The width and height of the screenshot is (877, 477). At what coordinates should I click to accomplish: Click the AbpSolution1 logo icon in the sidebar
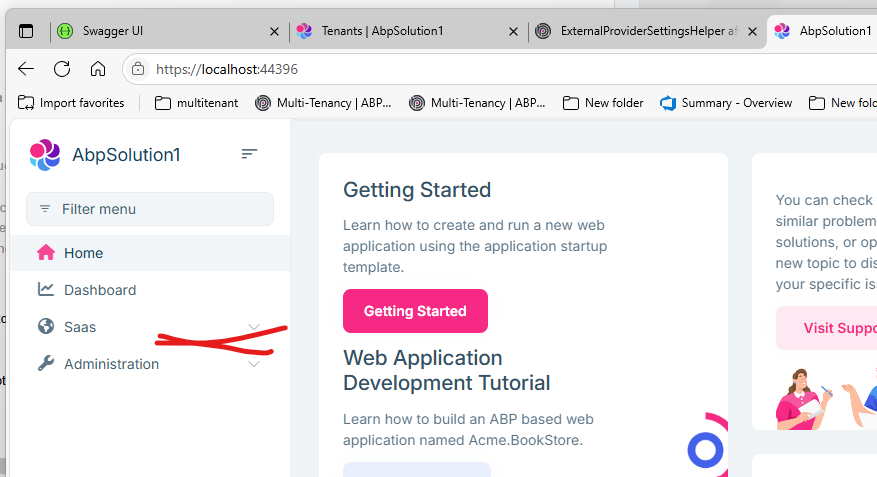pos(45,154)
